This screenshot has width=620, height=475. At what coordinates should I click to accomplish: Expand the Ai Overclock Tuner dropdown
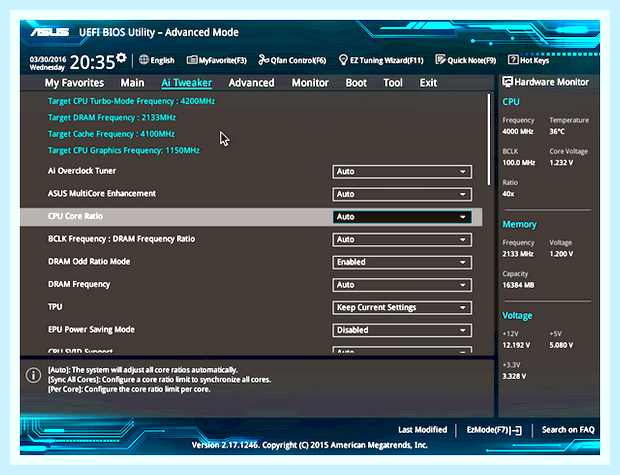click(x=402, y=172)
